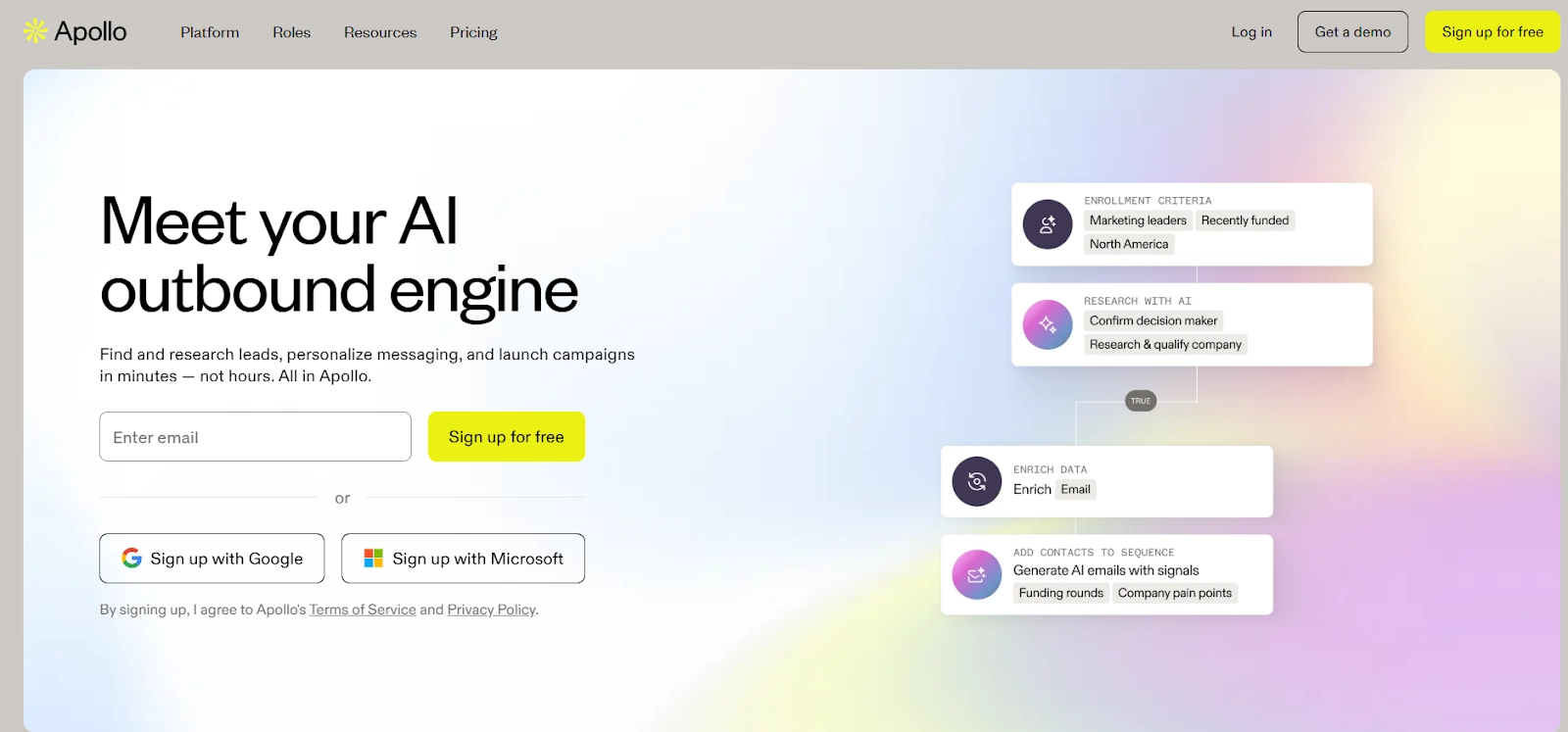Click the Get a demo button

point(1352,31)
